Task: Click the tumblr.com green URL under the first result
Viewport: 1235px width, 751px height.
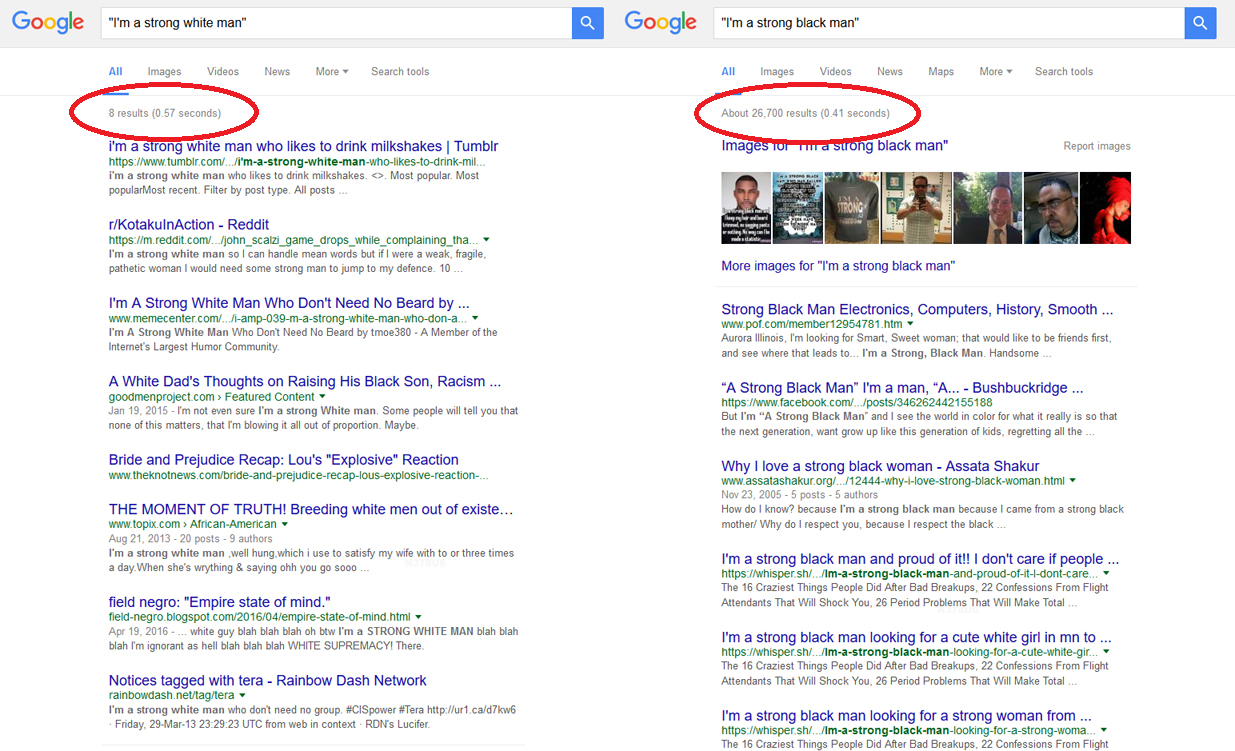Action: tap(297, 161)
